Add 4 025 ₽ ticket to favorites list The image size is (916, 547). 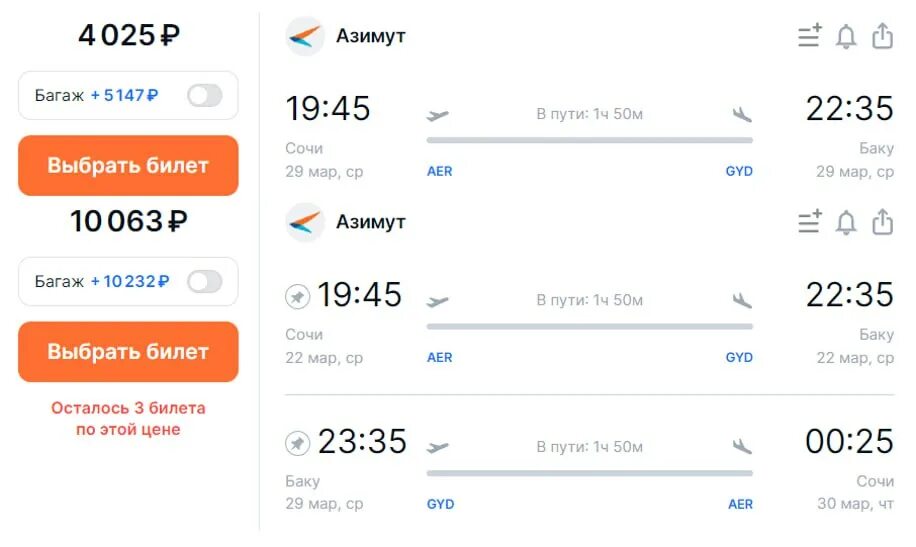pyautogui.click(x=809, y=36)
